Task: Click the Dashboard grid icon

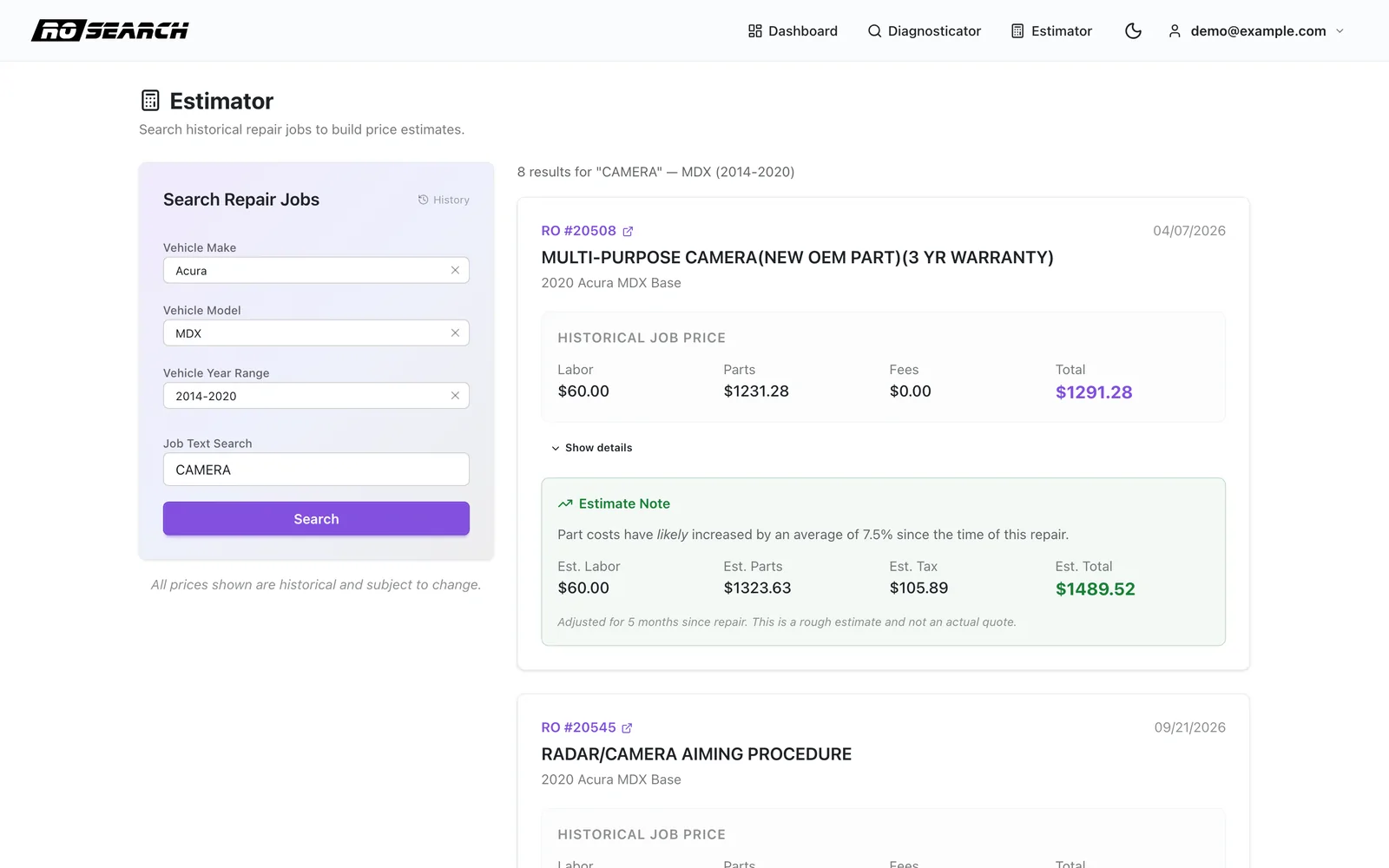Action: click(x=755, y=31)
